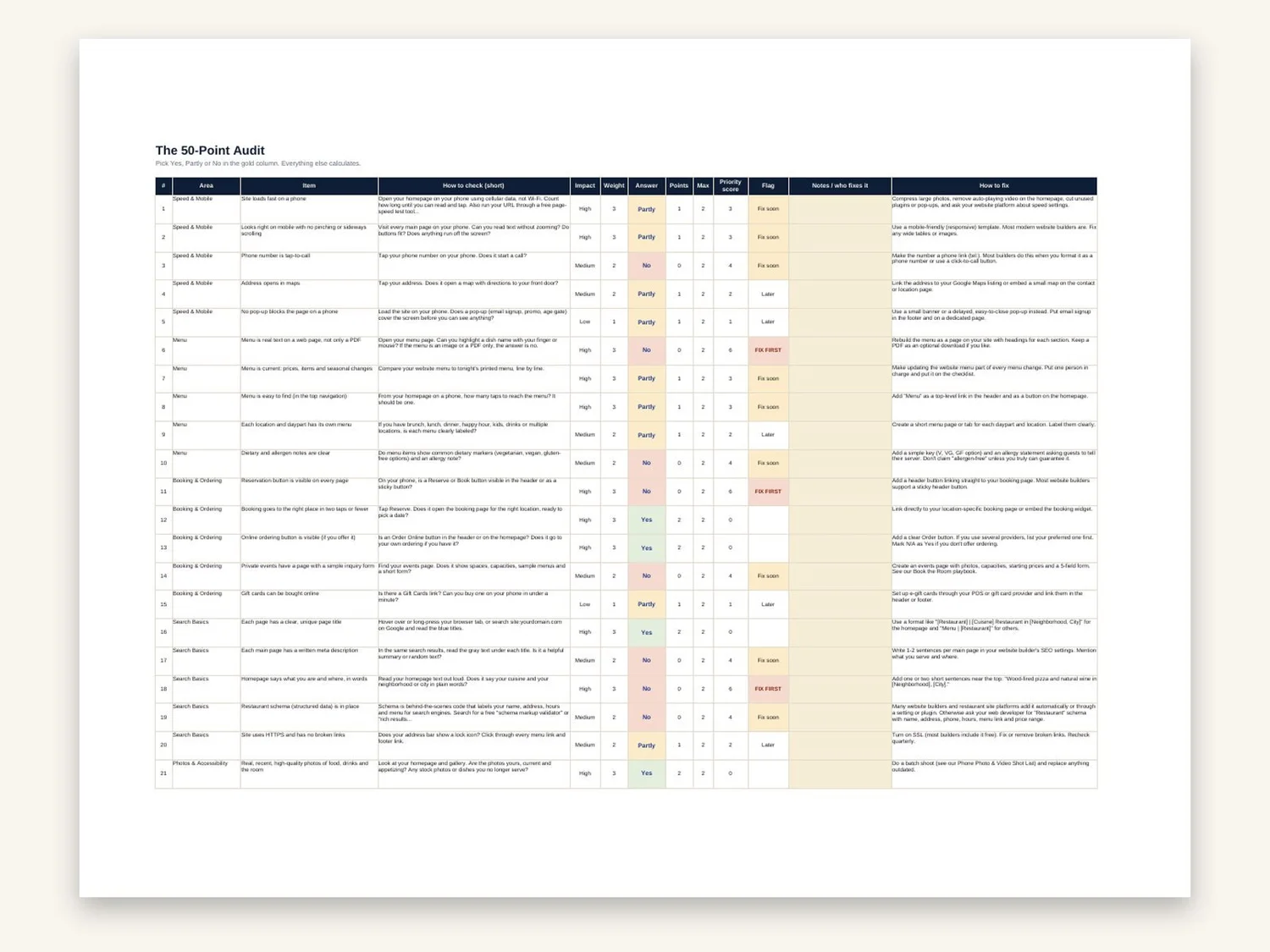Select the "Yes" answer for Online ordering button row
The width and height of the screenshot is (1270, 952).
[647, 548]
